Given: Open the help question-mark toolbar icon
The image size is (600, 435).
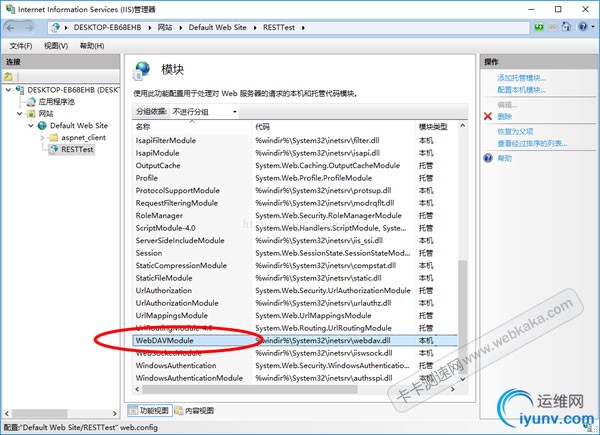Looking at the screenshot, I should point(583,27).
